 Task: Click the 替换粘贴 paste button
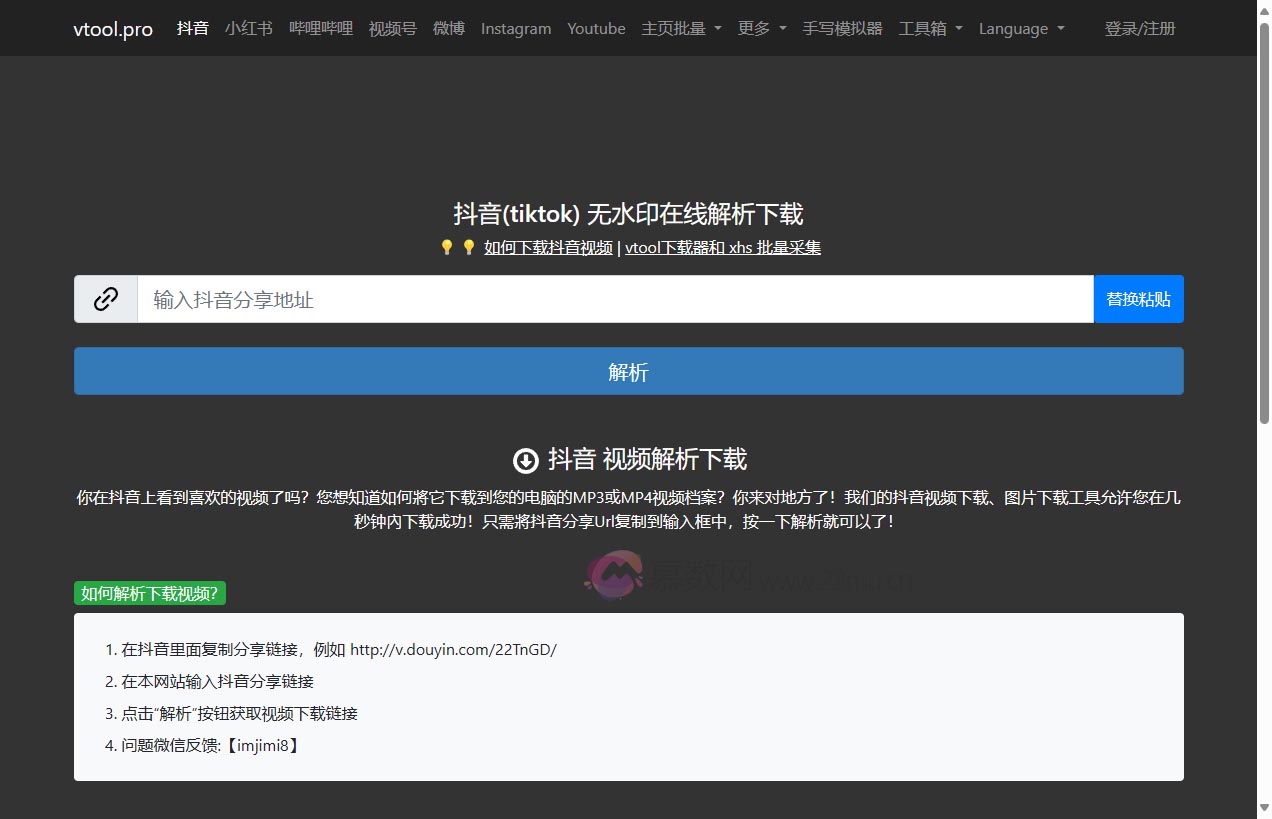[1138, 298]
